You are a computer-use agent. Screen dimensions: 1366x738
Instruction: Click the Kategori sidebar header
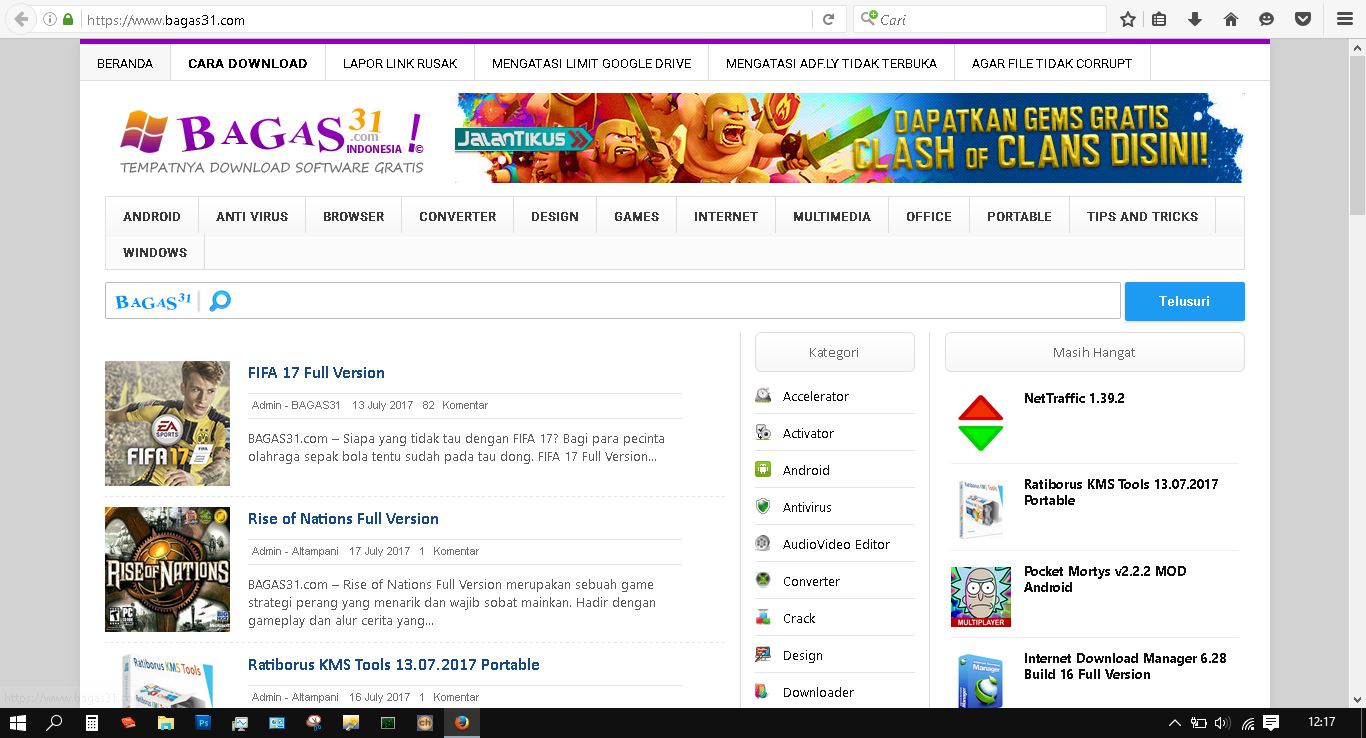coord(834,352)
